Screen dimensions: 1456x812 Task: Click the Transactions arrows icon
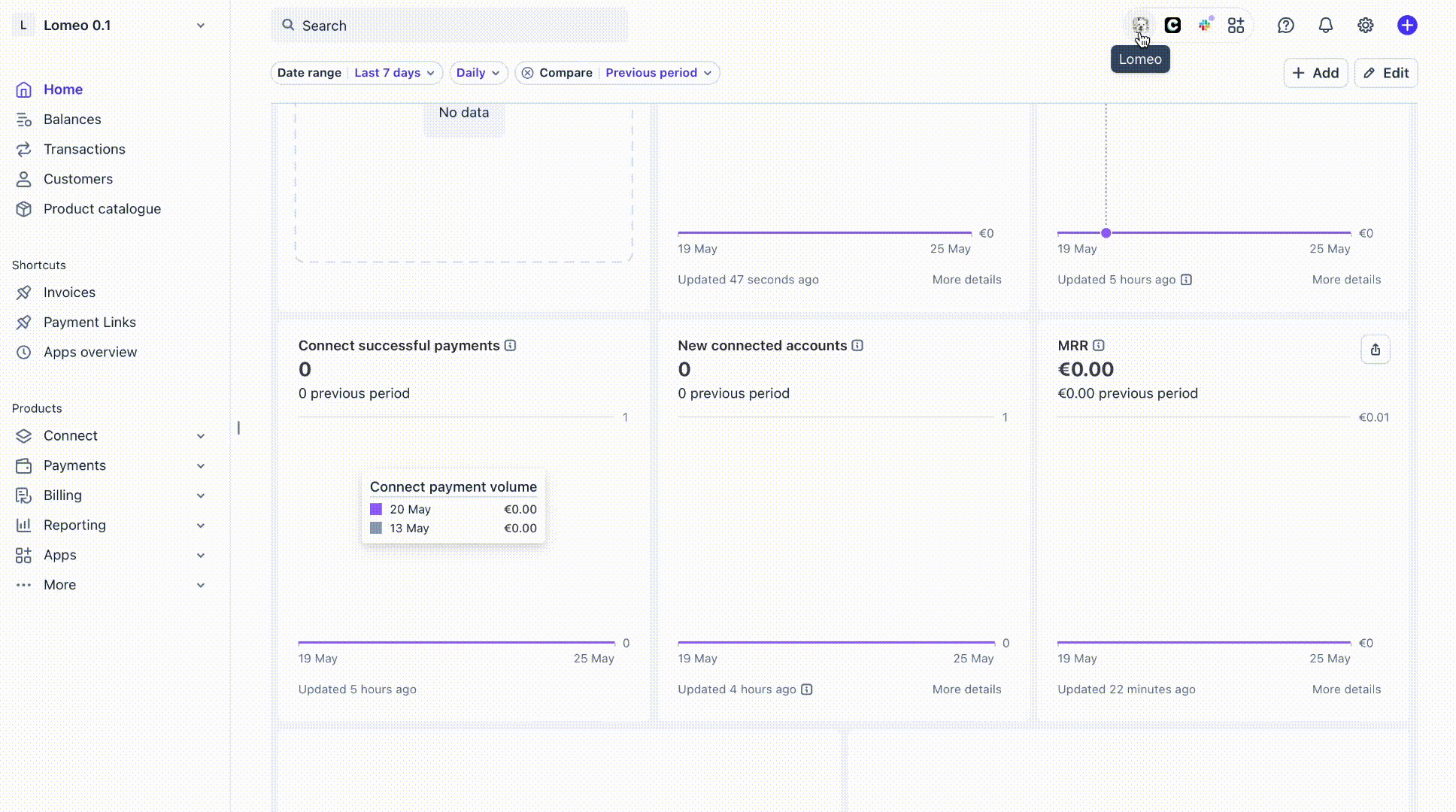pyautogui.click(x=24, y=149)
